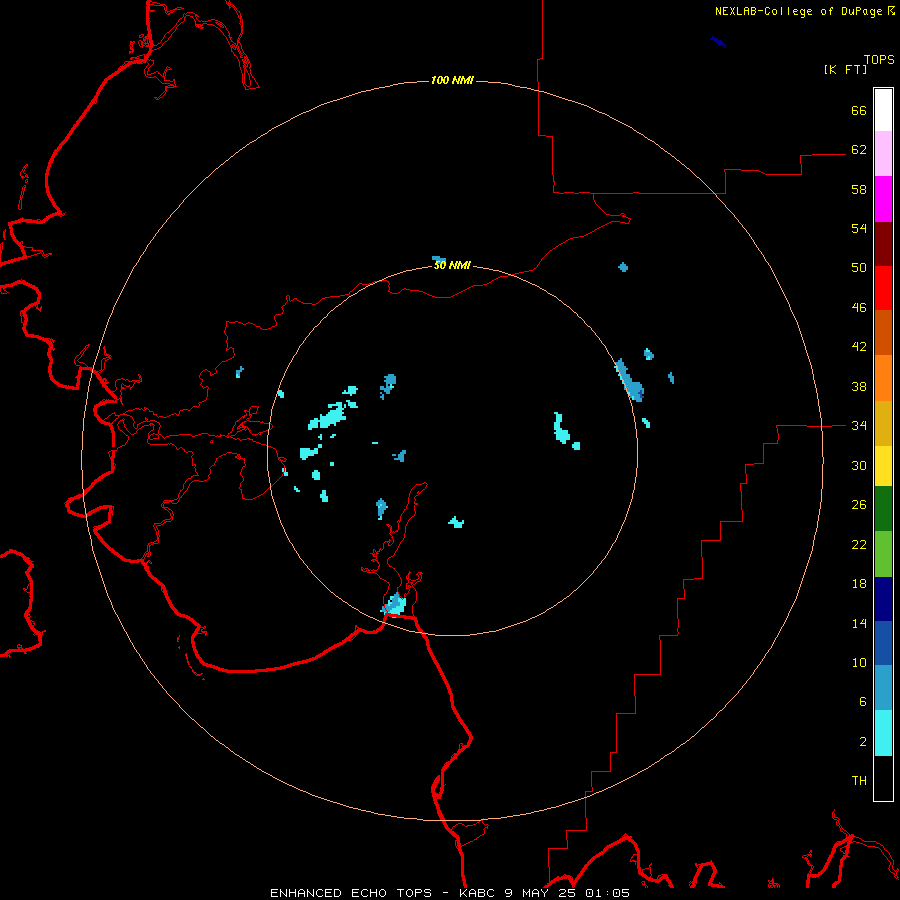The image size is (900, 900).
Task: Select the 2 scale label
Action: [862, 742]
